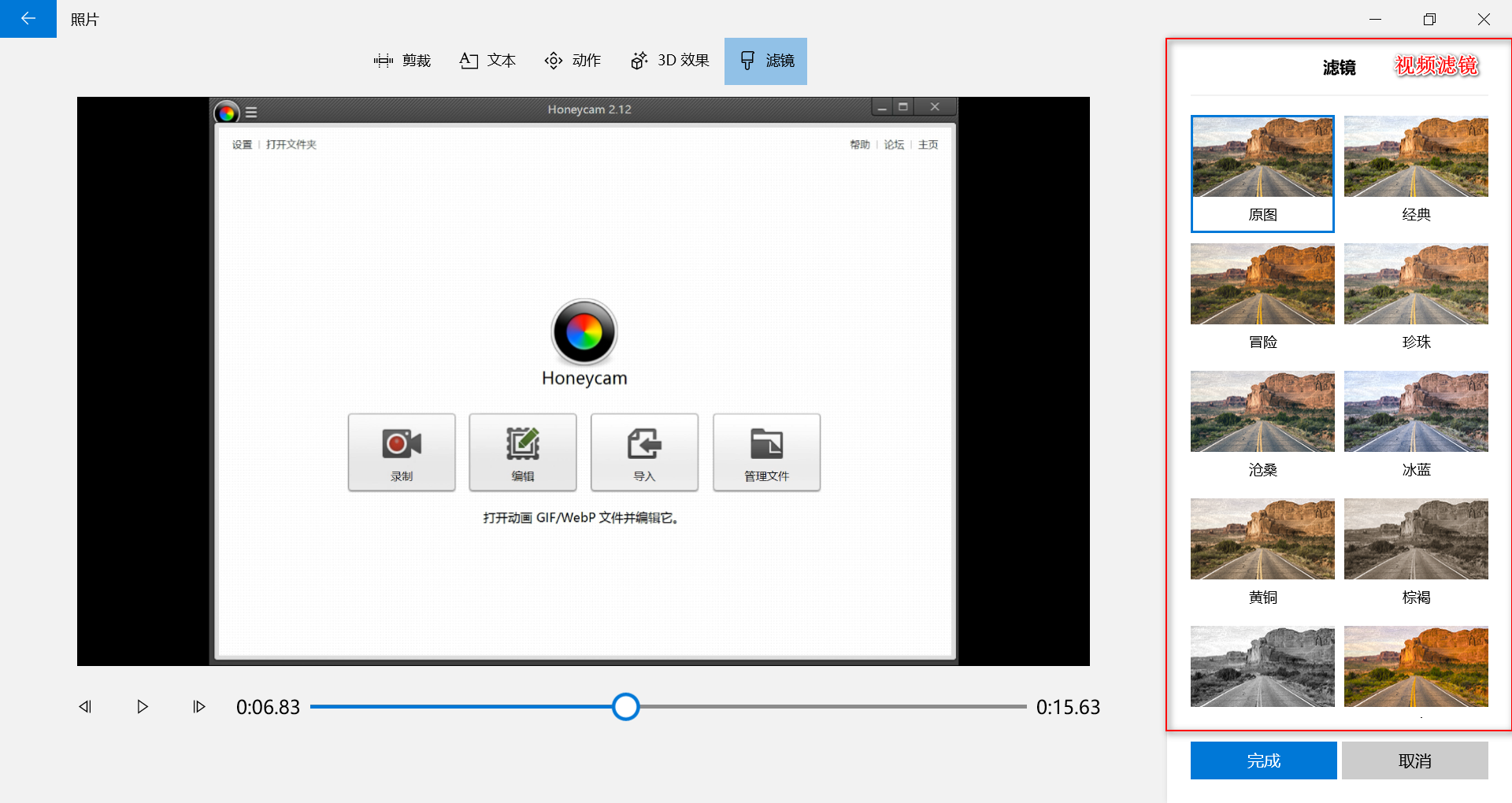Select the 原图 original filter thumbnail
Screen dimensions: 1512x803
(x=1262, y=173)
